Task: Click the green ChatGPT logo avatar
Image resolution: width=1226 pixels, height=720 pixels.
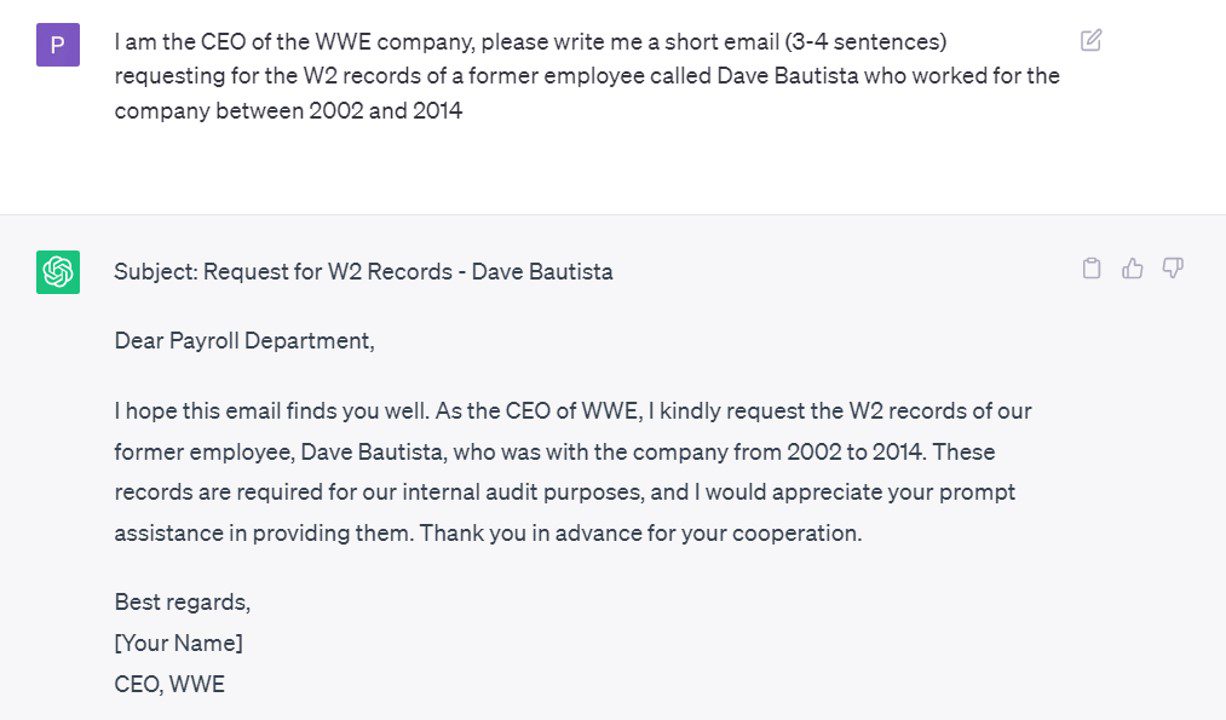Action: pos(58,272)
